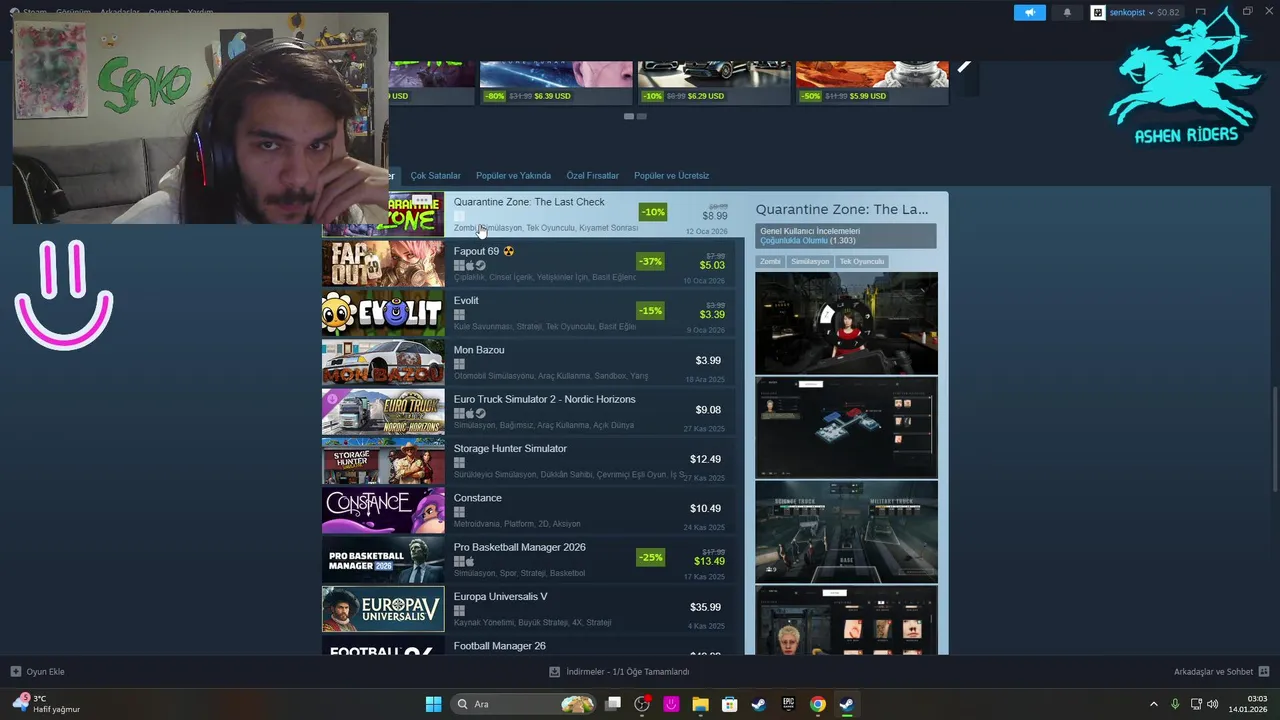1280x720 pixels.
Task: Select the second carousel pagination dot
Action: (642, 116)
